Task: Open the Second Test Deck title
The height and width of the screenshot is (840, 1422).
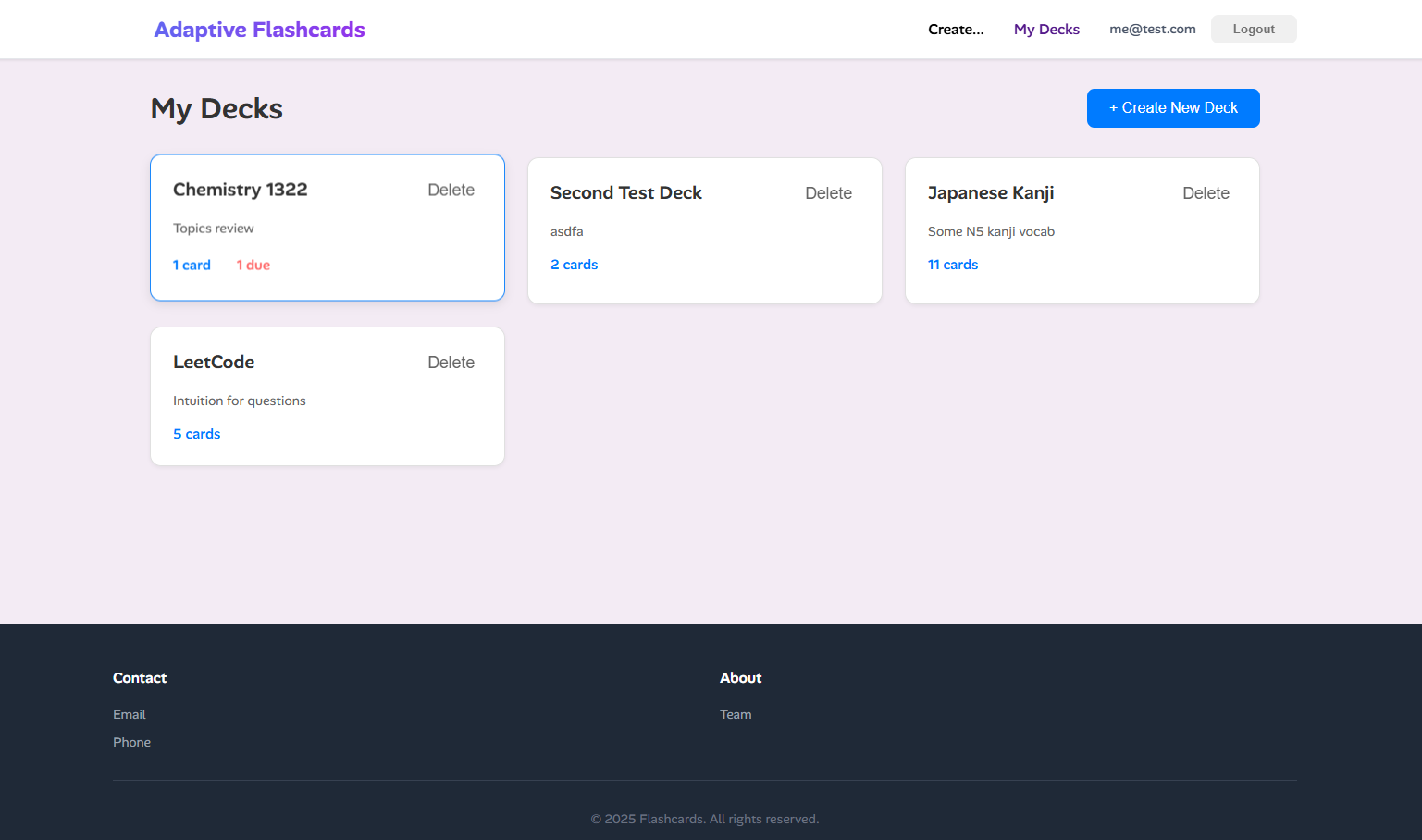Action: tap(626, 193)
